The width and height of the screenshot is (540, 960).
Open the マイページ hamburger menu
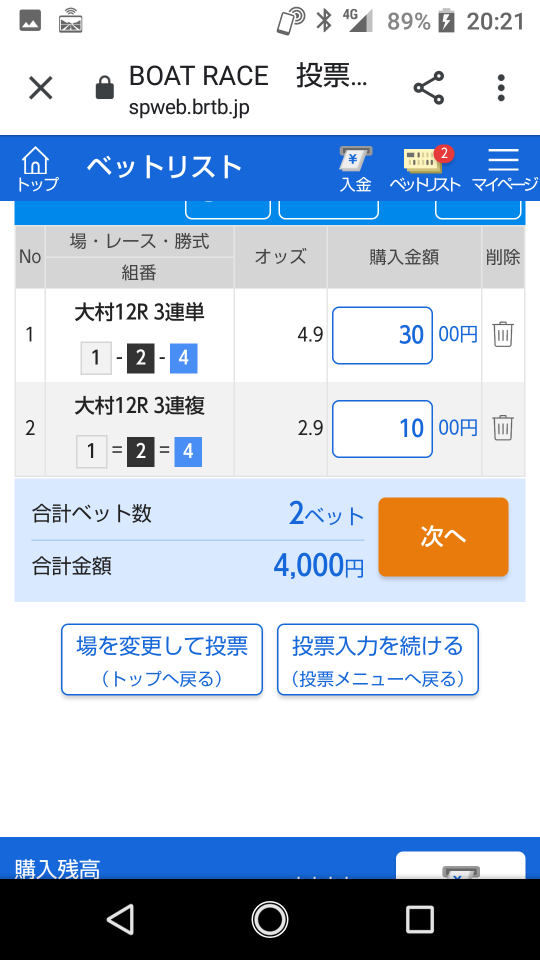503,170
